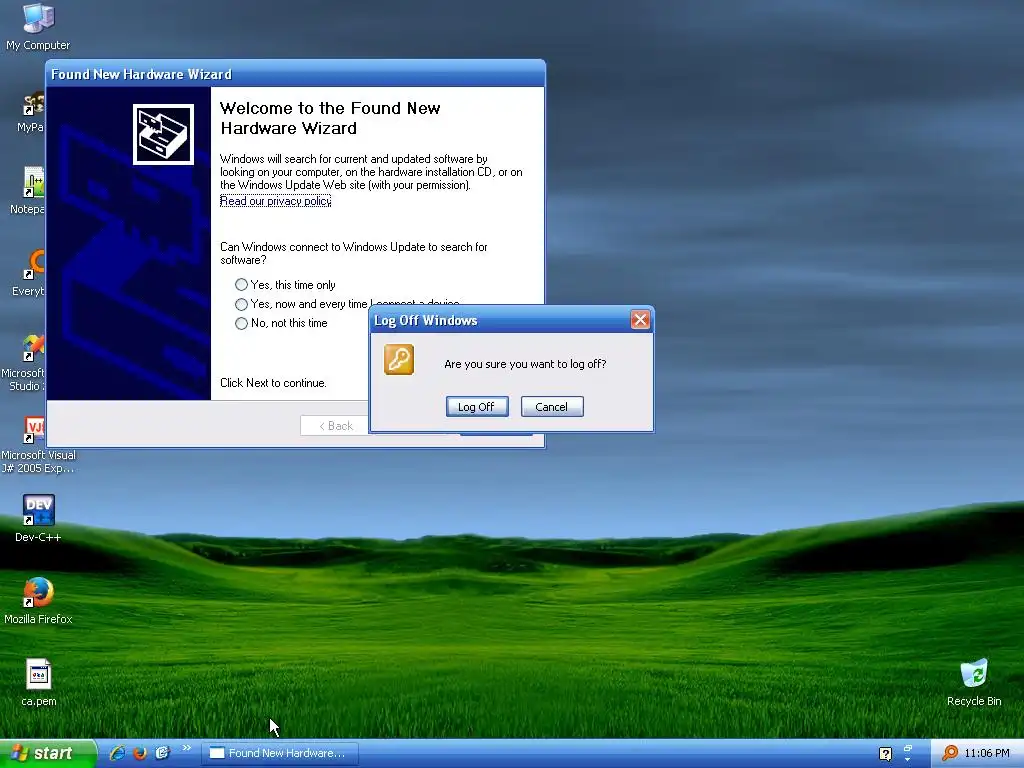Screen dimensions: 1024x768
Task: Select Microsoft Visual J# 2005 Express shortcut
Action: pyautogui.click(x=38, y=444)
